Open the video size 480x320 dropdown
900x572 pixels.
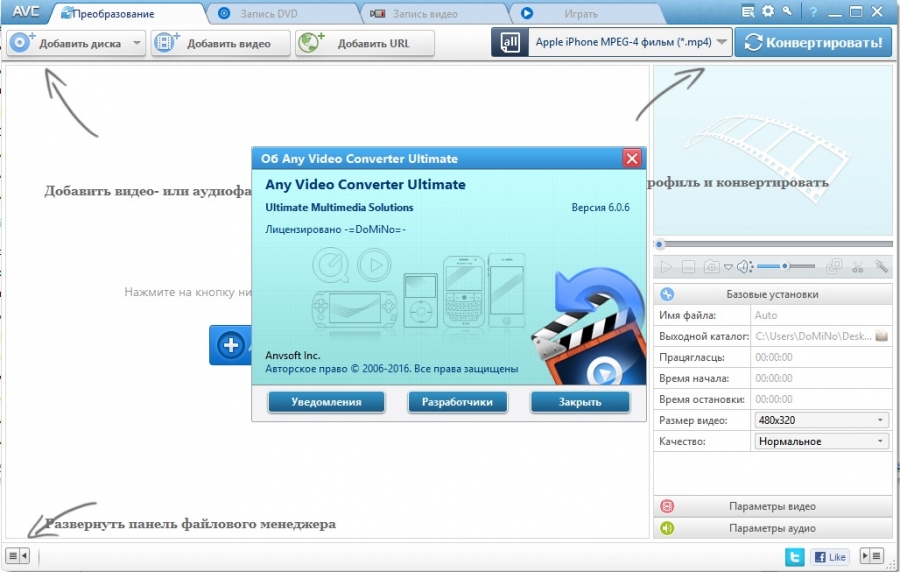pyautogui.click(x=820, y=420)
